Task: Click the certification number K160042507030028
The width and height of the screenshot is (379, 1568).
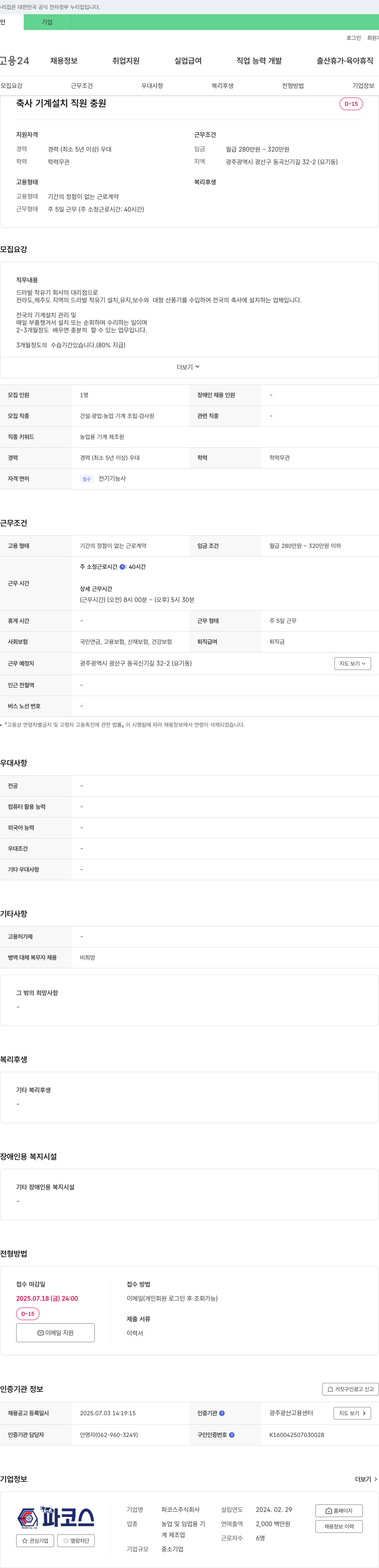Action: tap(297, 1435)
